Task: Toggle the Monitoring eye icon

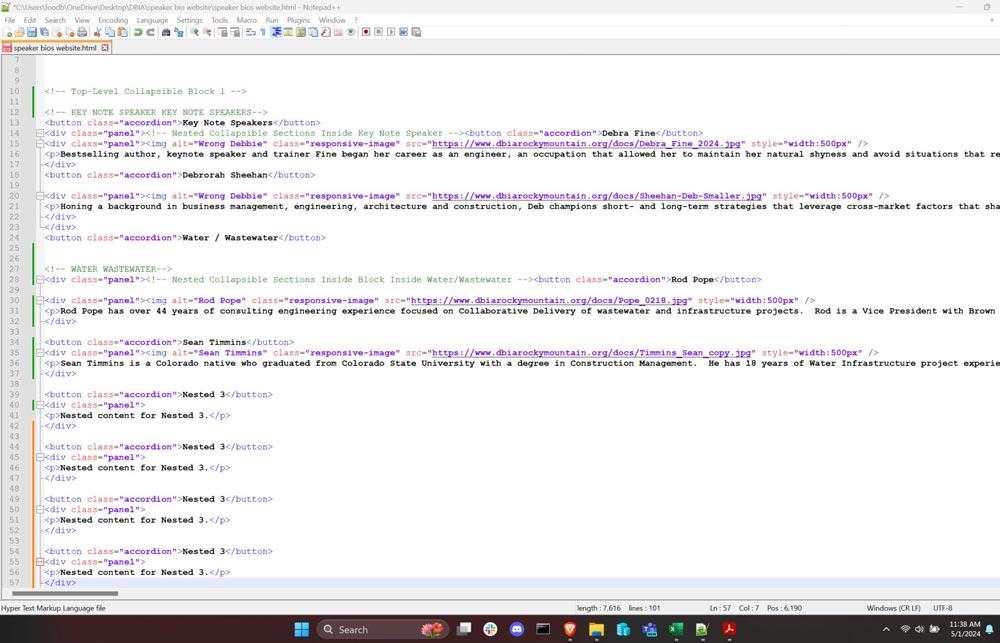Action: [x=351, y=32]
